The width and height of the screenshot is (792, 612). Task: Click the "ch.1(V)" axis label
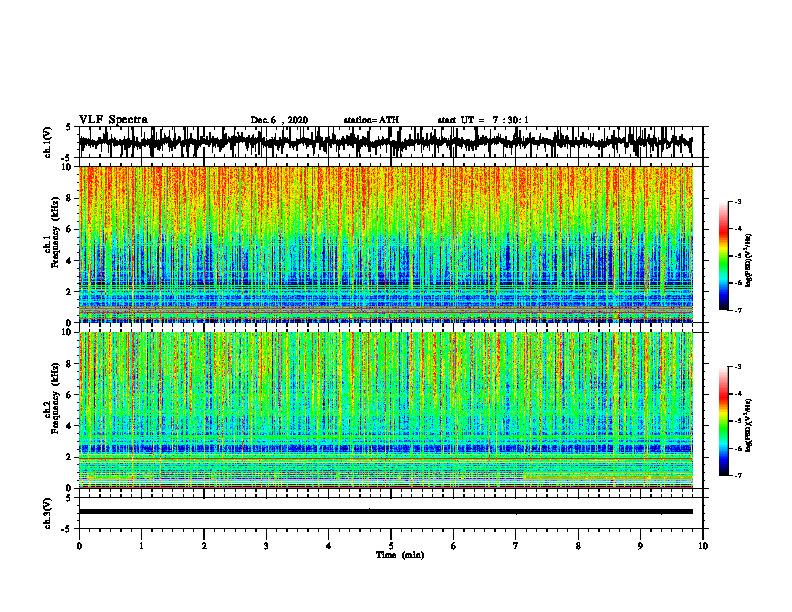(48, 142)
